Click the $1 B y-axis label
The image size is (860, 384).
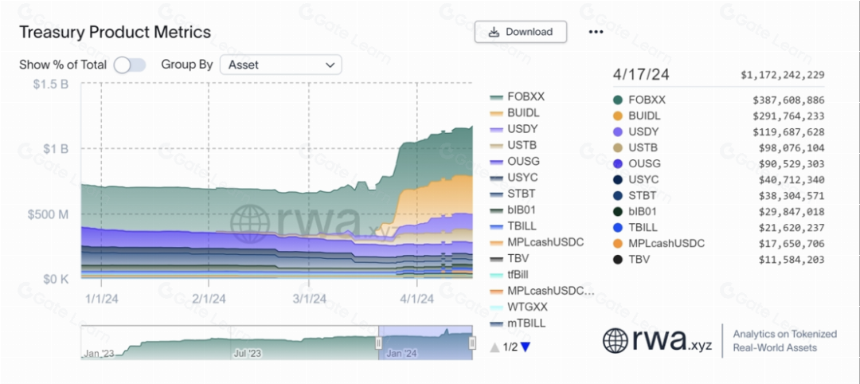[x=56, y=149]
